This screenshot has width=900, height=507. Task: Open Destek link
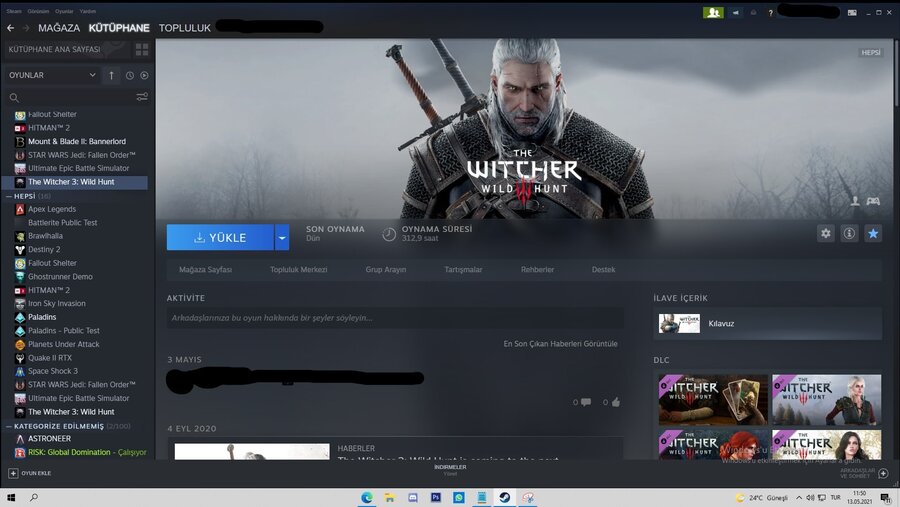[603, 269]
